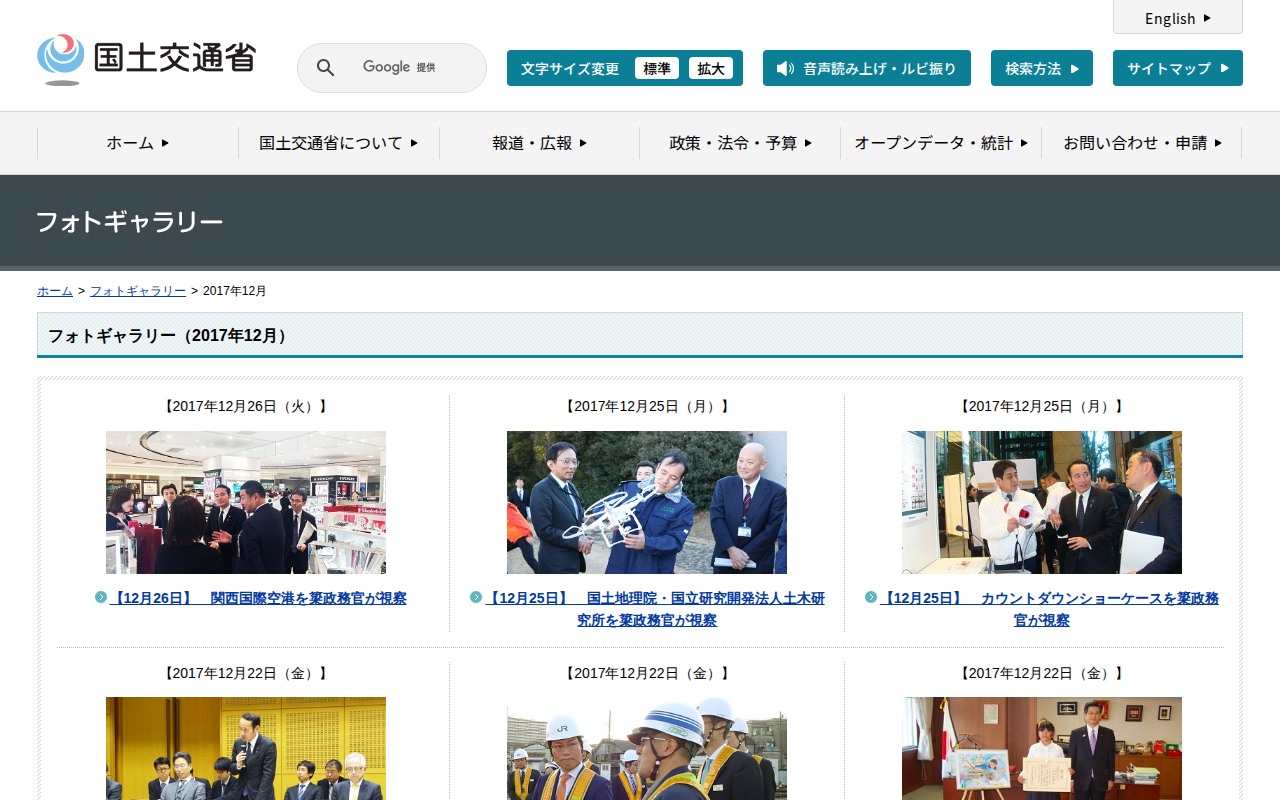Switch language to English

tap(1178, 18)
